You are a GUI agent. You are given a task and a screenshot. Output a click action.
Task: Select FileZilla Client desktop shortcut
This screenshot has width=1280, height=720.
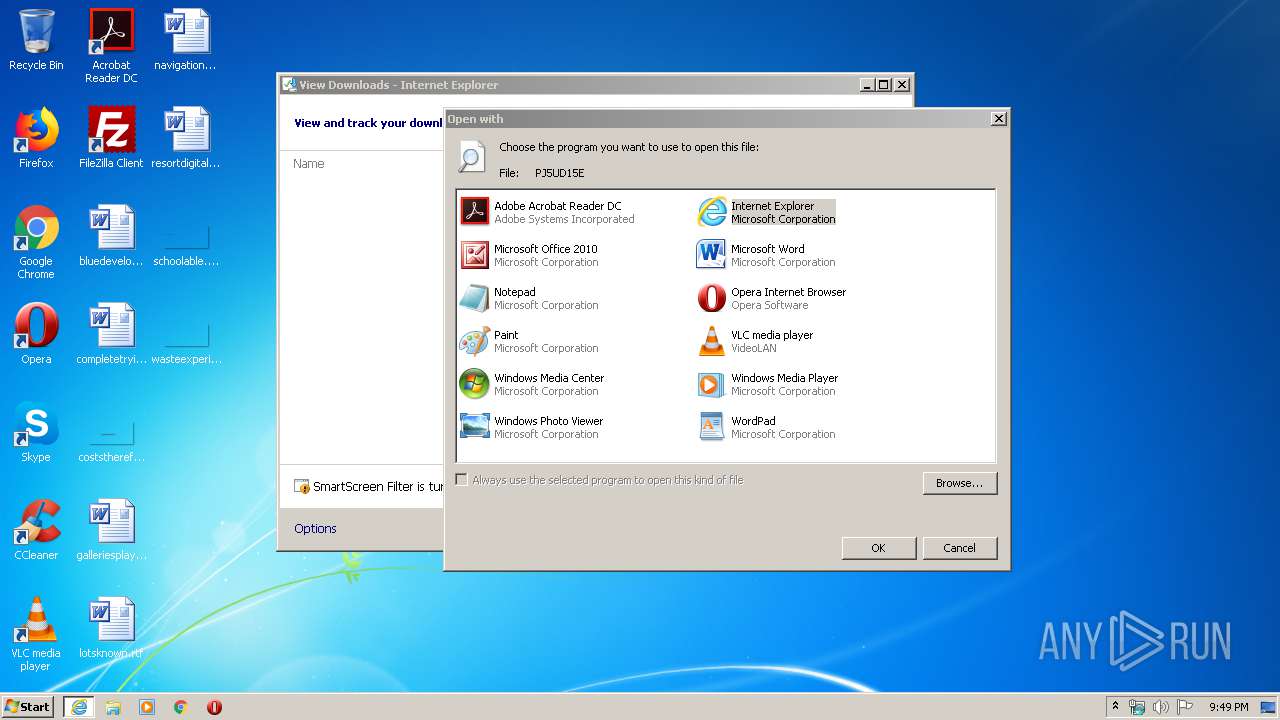[x=111, y=138]
